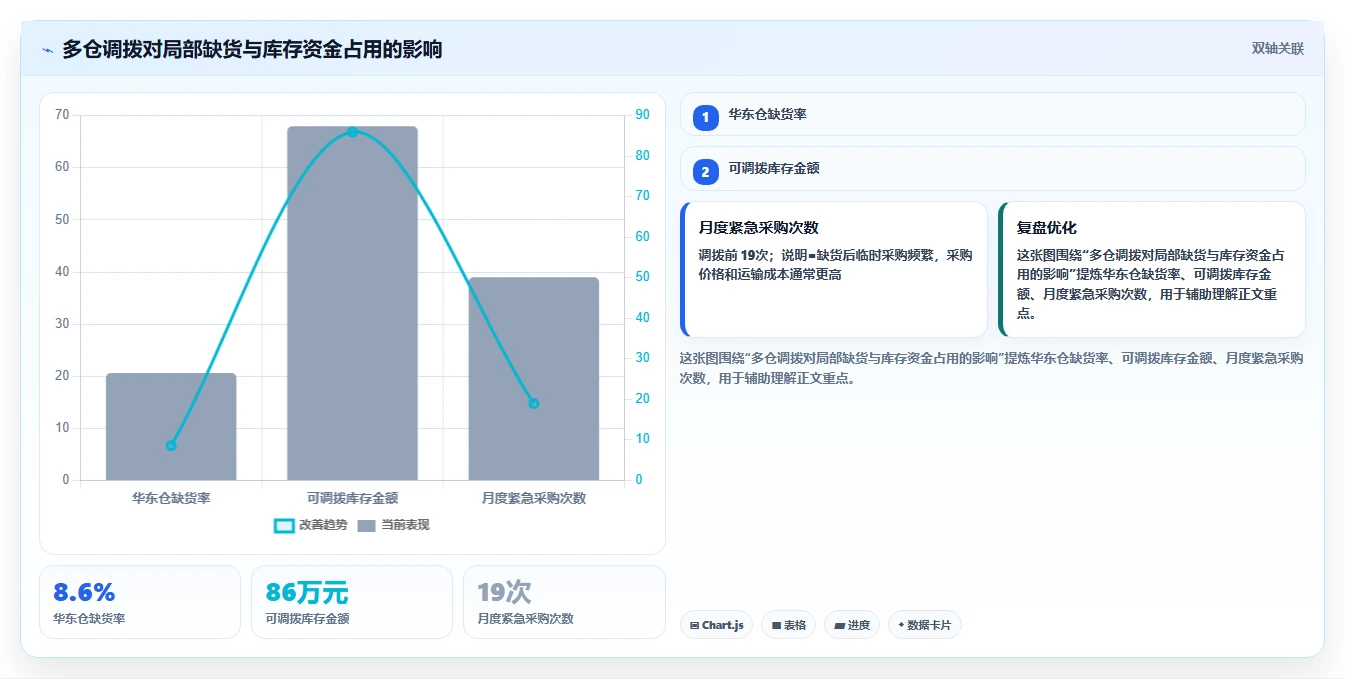Open the 8.6% 华东仓缺货率 stat card
Viewport: 1345px width, 679px height.
[140, 602]
